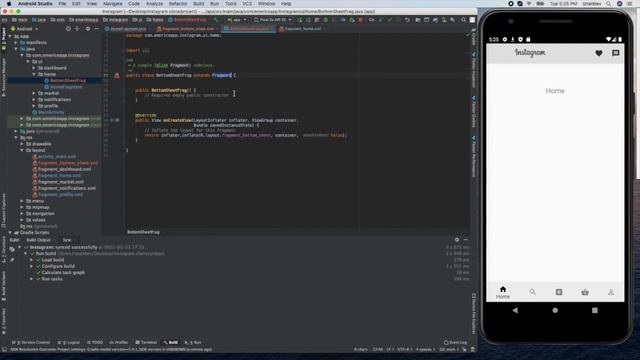Open the Terminal tool window button
This screenshot has width=640, height=360.
pos(146,342)
